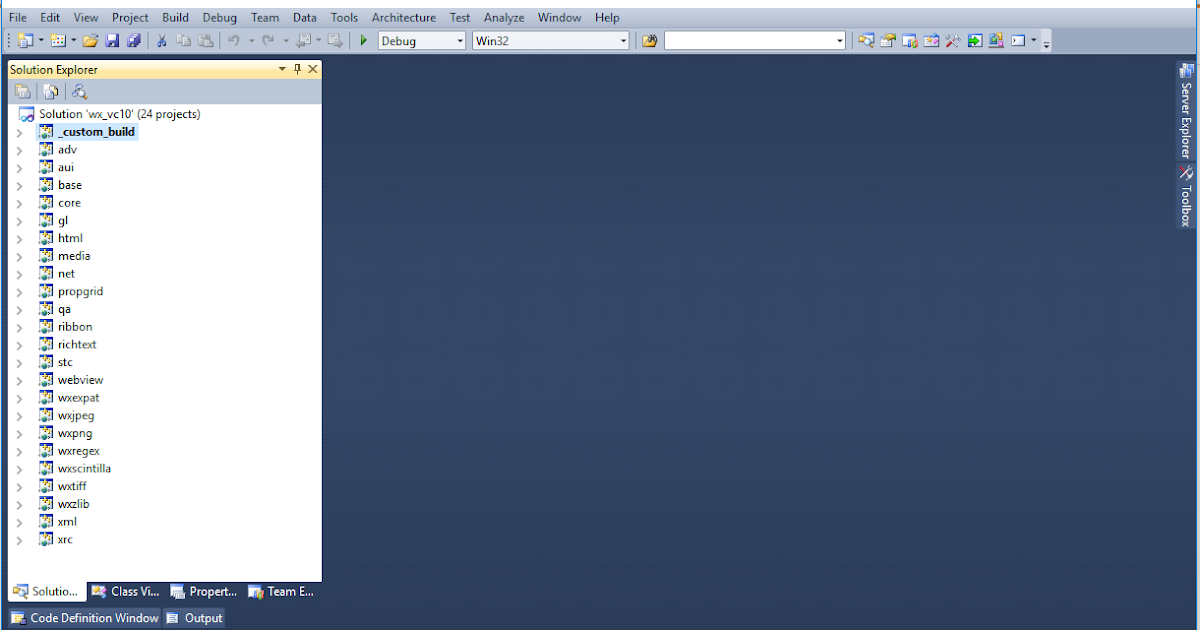Collapse the _custom_build project node
The image size is (1200, 630).
(20, 131)
